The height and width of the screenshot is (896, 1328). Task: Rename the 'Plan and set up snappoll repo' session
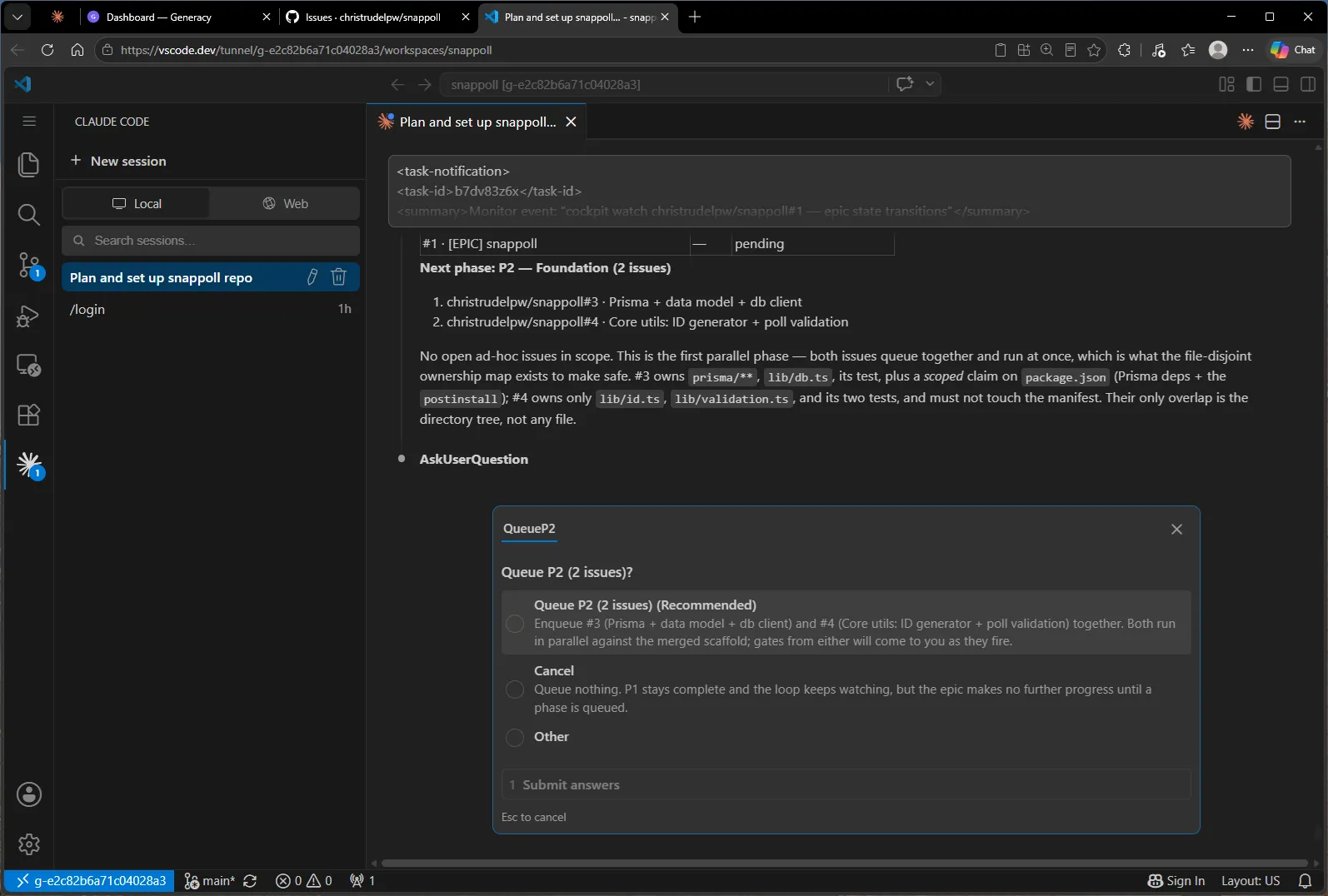tap(312, 277)
